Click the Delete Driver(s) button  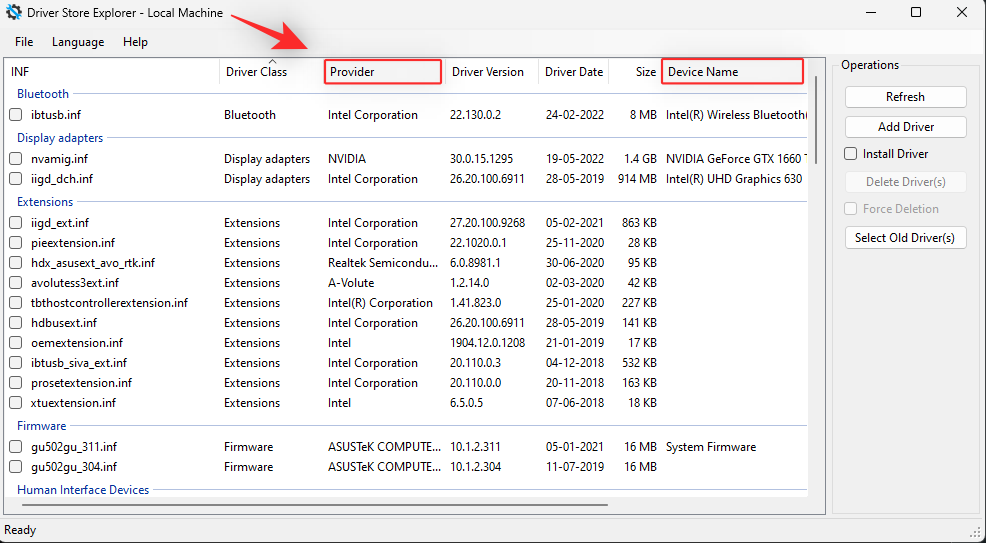coord(906,182)
